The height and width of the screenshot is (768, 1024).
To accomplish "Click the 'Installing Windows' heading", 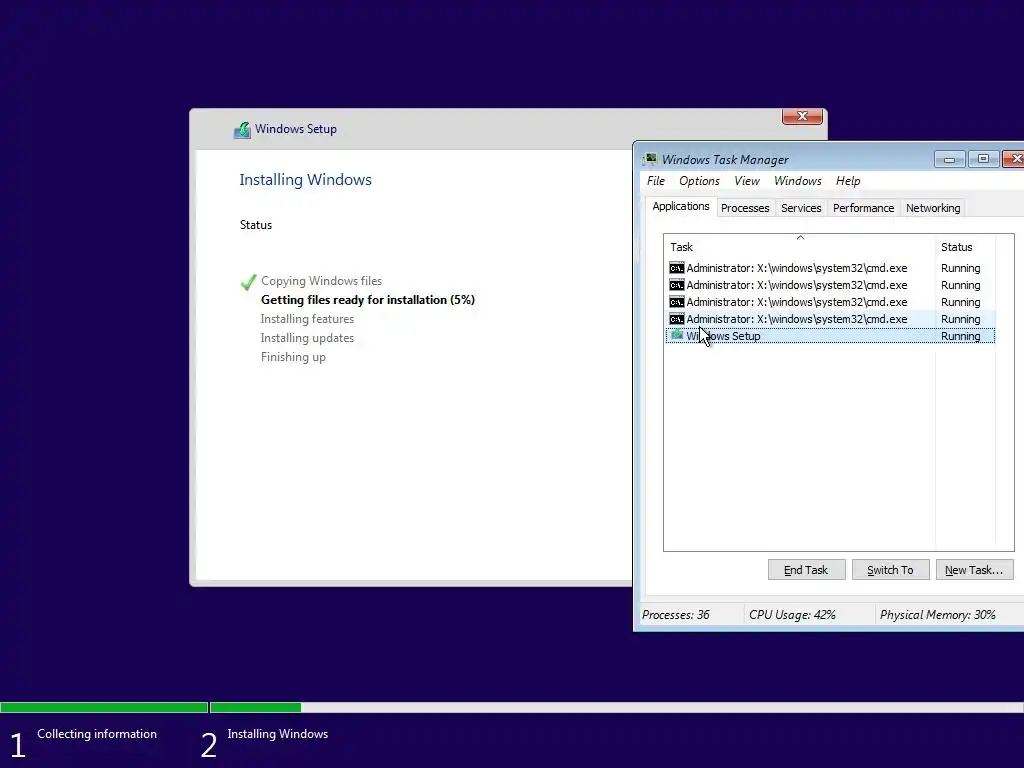I will (305, 180).
